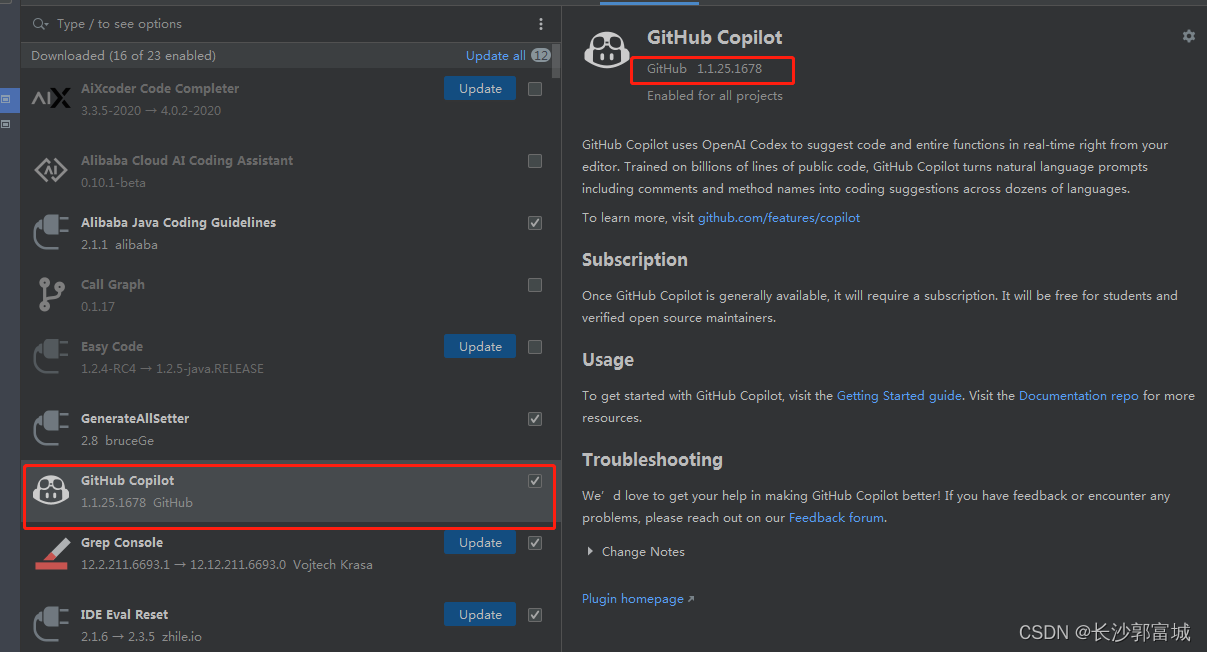Toggle the Grep Console enabled checkbox
Screen dimensions: 1207x652
(534, 542)
